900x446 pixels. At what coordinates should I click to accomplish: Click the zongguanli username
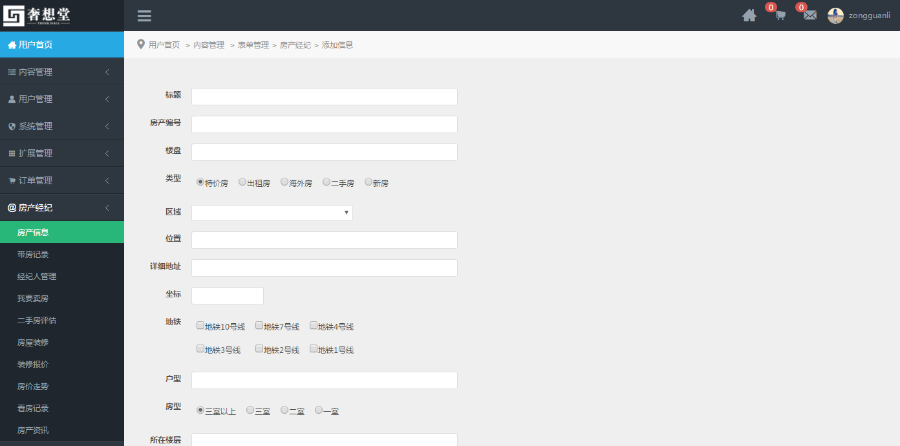click(870, 15)
